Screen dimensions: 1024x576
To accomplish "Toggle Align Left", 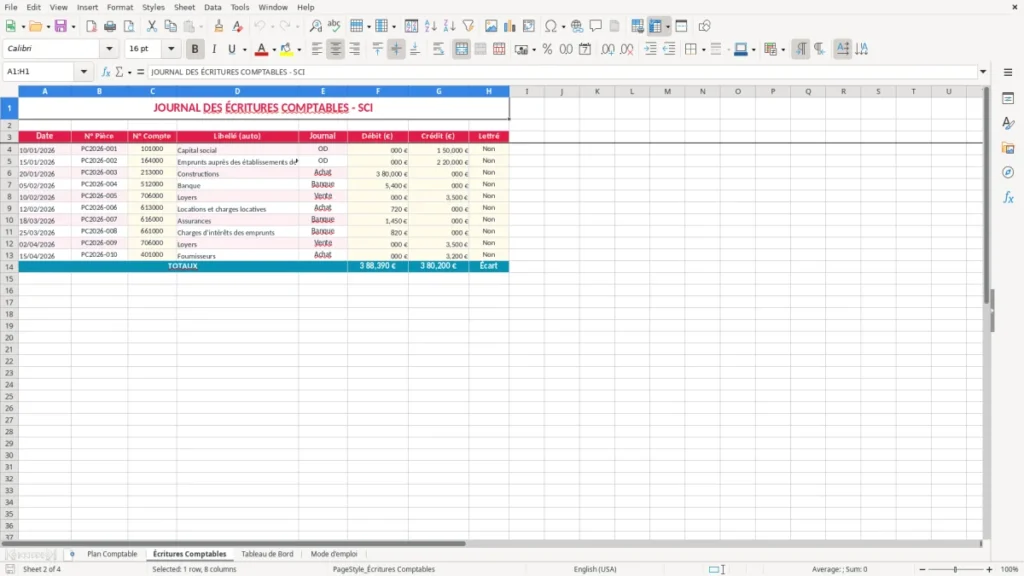I will [317, 49].
